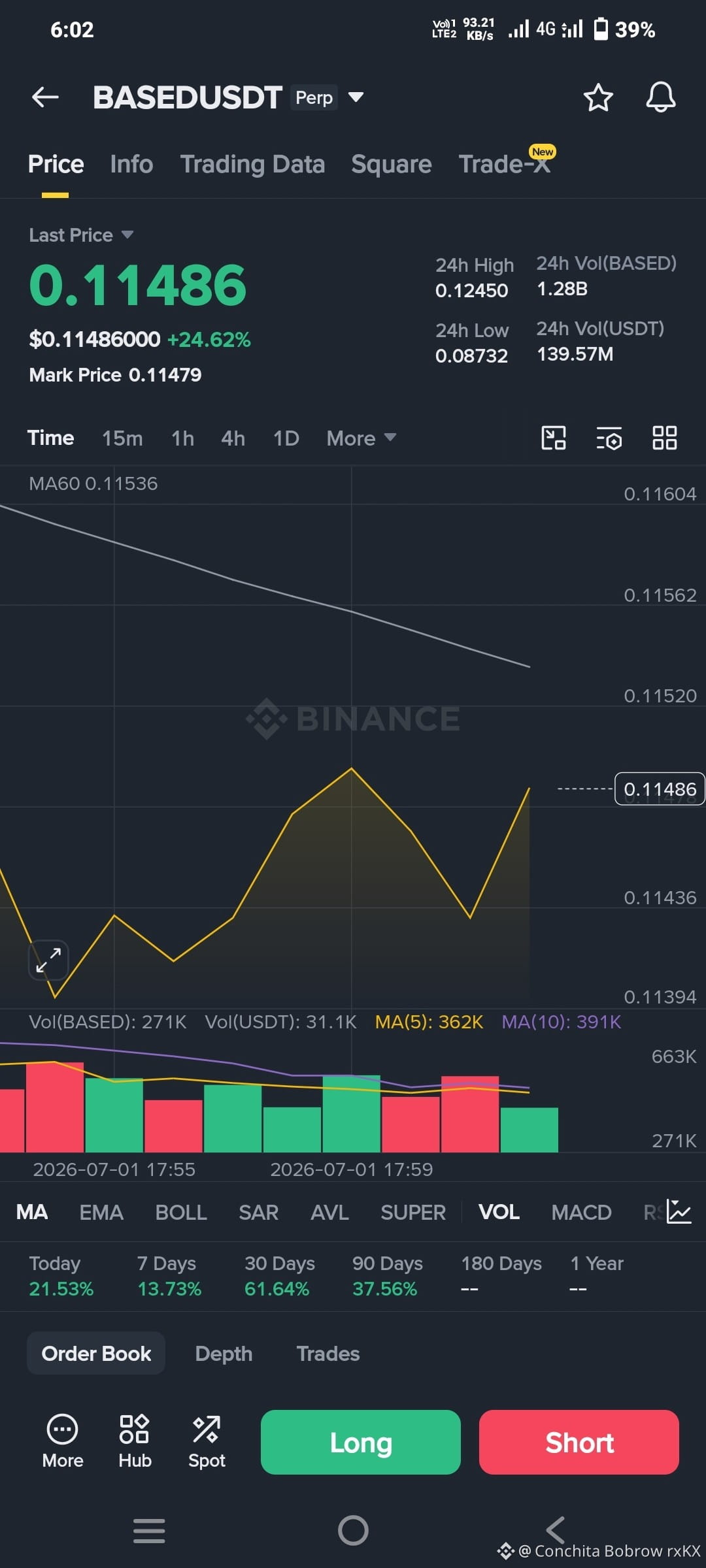Image resolution: width=706 pixels, height=1568 pixels.
Task: Tap the +24.62% change percentage
Action: click(x=209, y=340)
